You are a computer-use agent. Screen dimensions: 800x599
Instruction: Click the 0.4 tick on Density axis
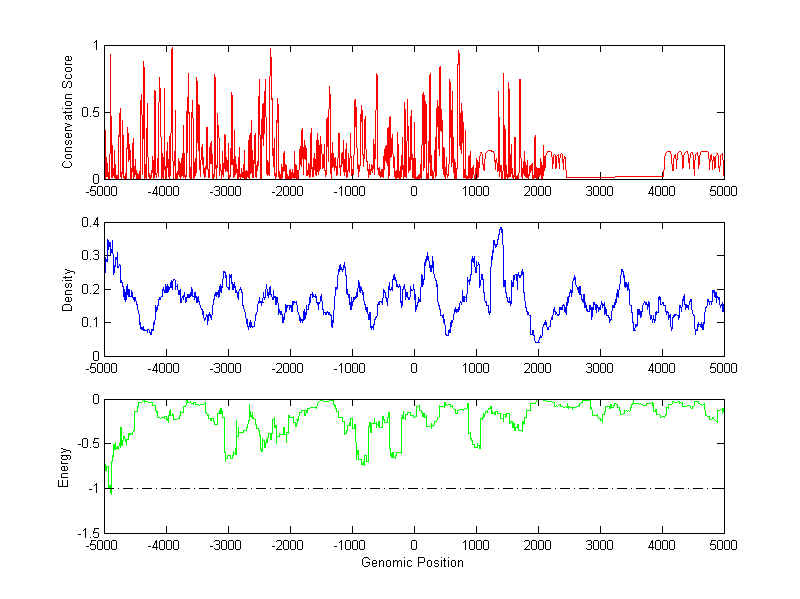[x=89, y=223]
